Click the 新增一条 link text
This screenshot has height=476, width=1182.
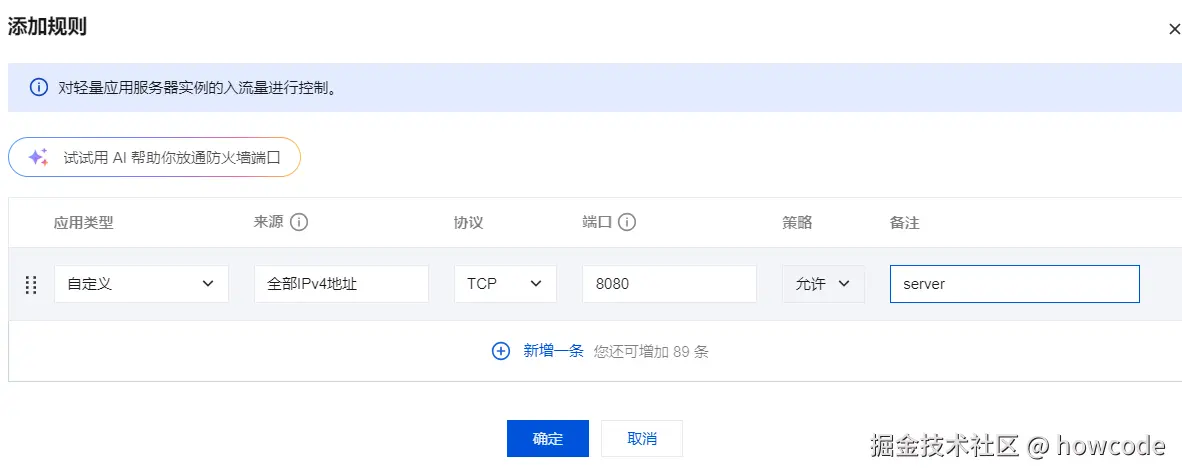553,351
